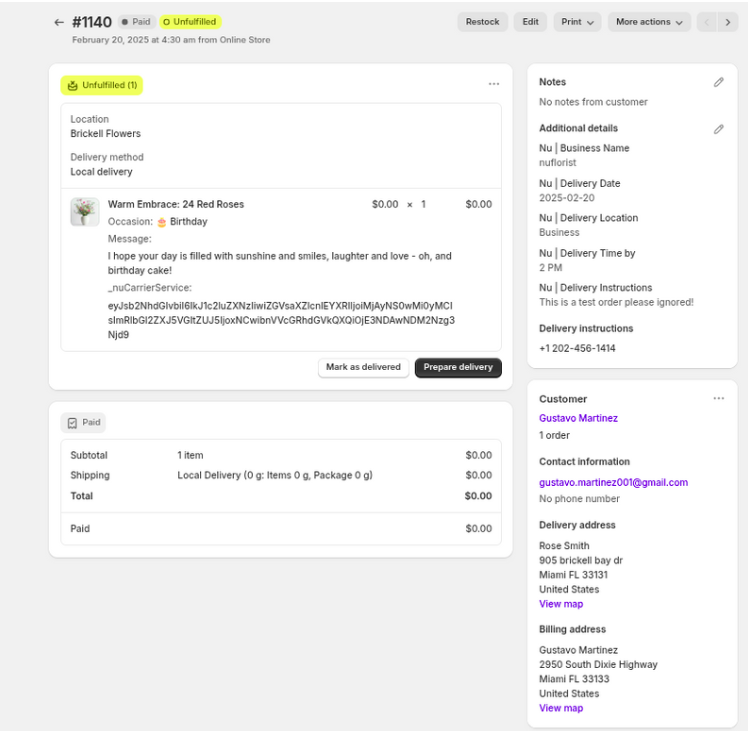Mark the order as delivered
Viewport: 748px width, 731px height.
pyautogui.click(x=363, y=367)
